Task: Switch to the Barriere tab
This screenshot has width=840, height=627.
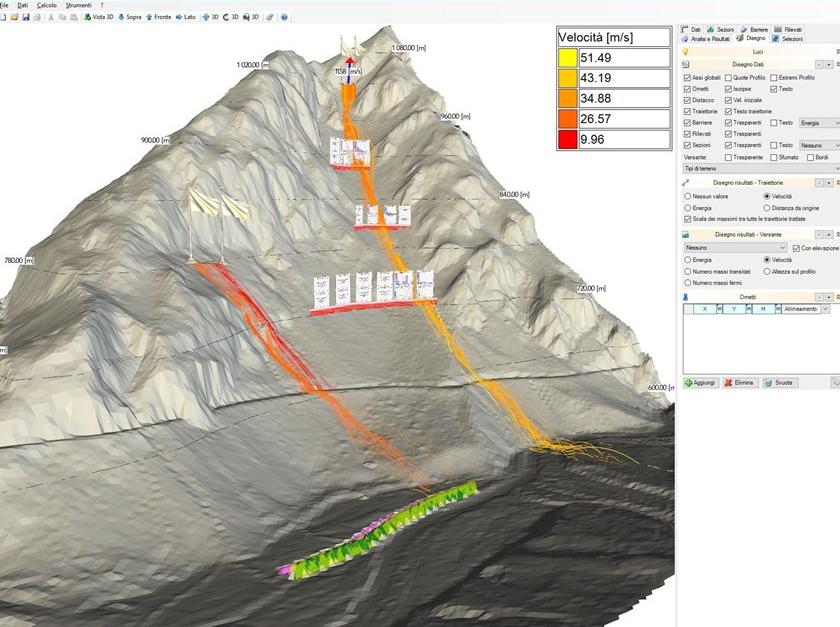Action: [757, 30]
